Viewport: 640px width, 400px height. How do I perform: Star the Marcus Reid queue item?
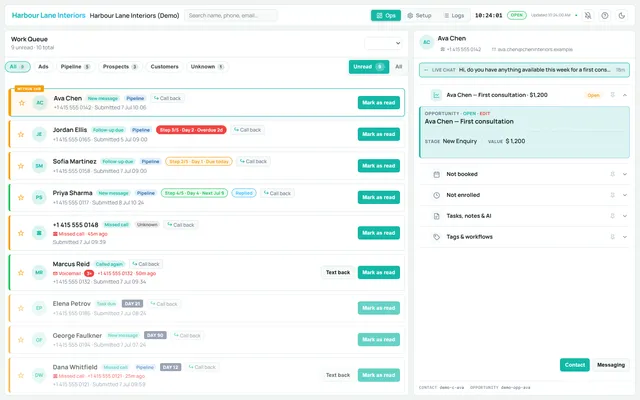21,273
